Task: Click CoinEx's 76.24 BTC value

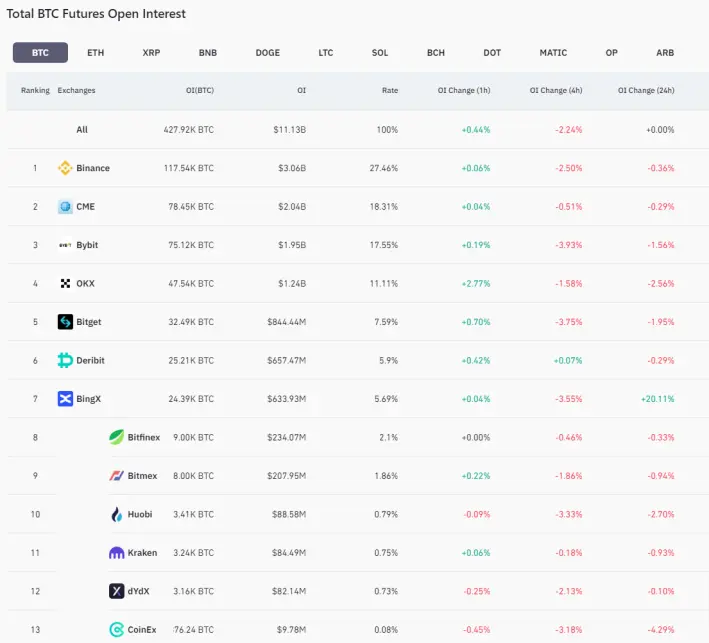Action: 194,629
